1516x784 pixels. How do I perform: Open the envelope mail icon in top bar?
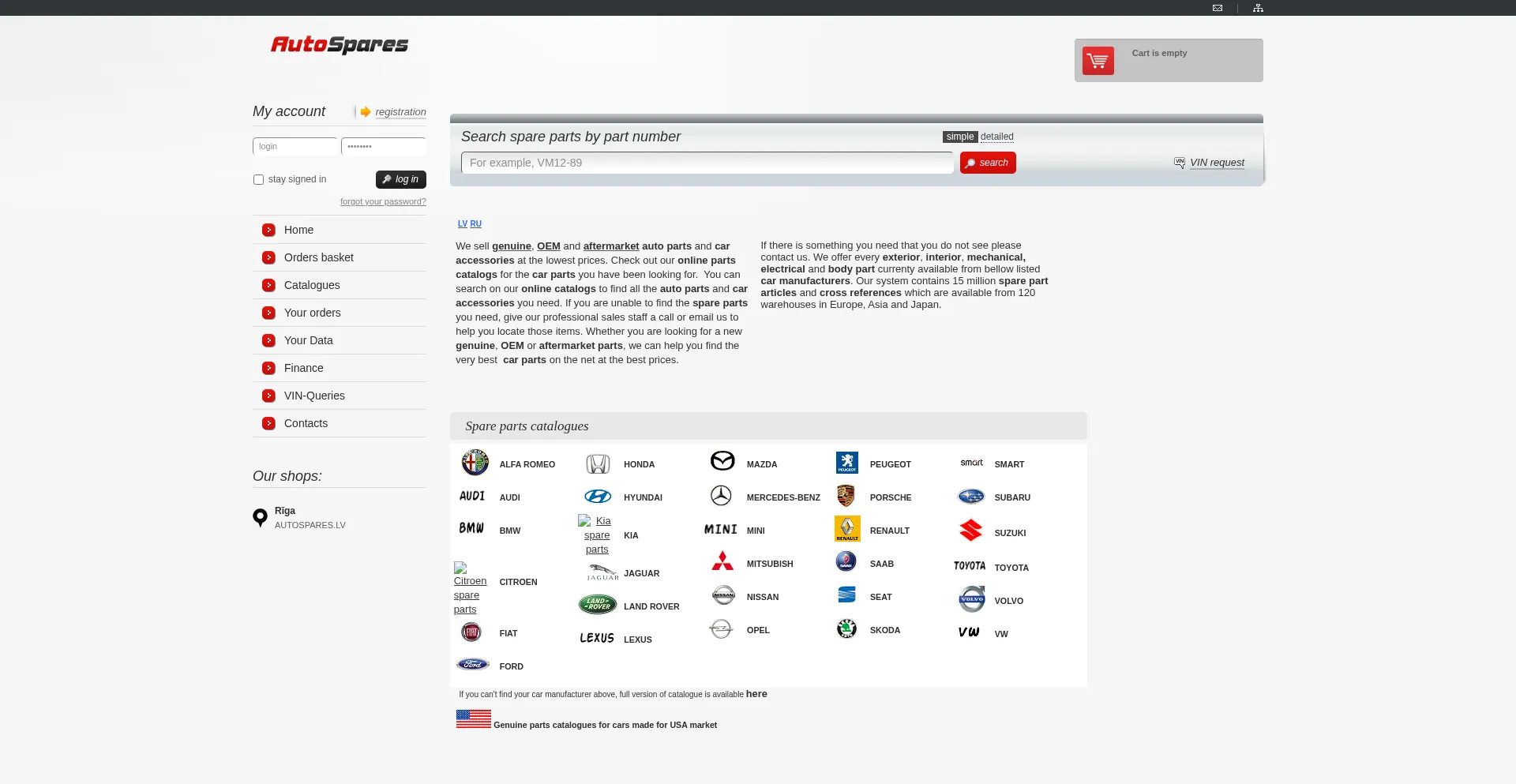[1218, 8]
